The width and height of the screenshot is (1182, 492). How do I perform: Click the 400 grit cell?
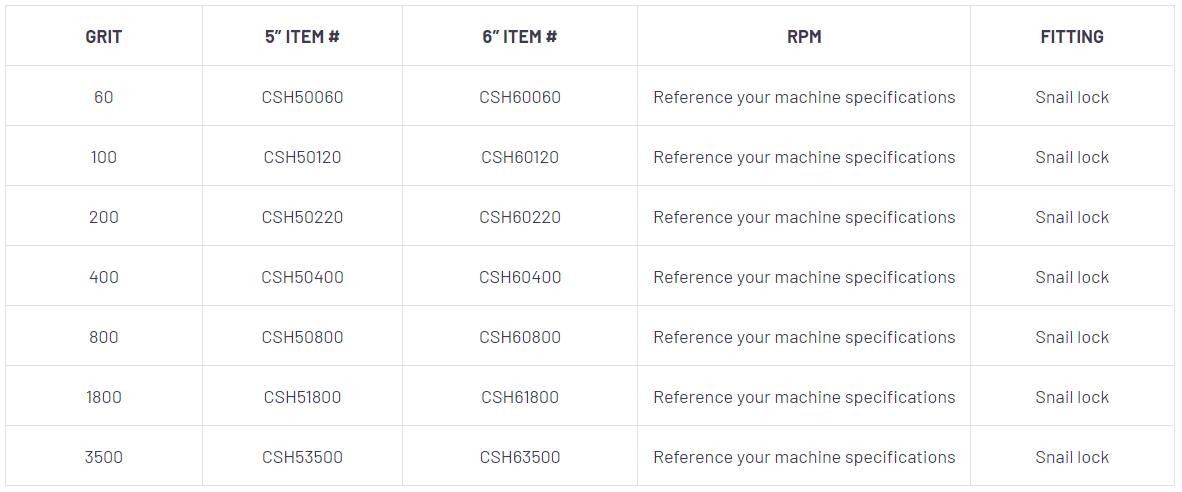coord(104,277)
